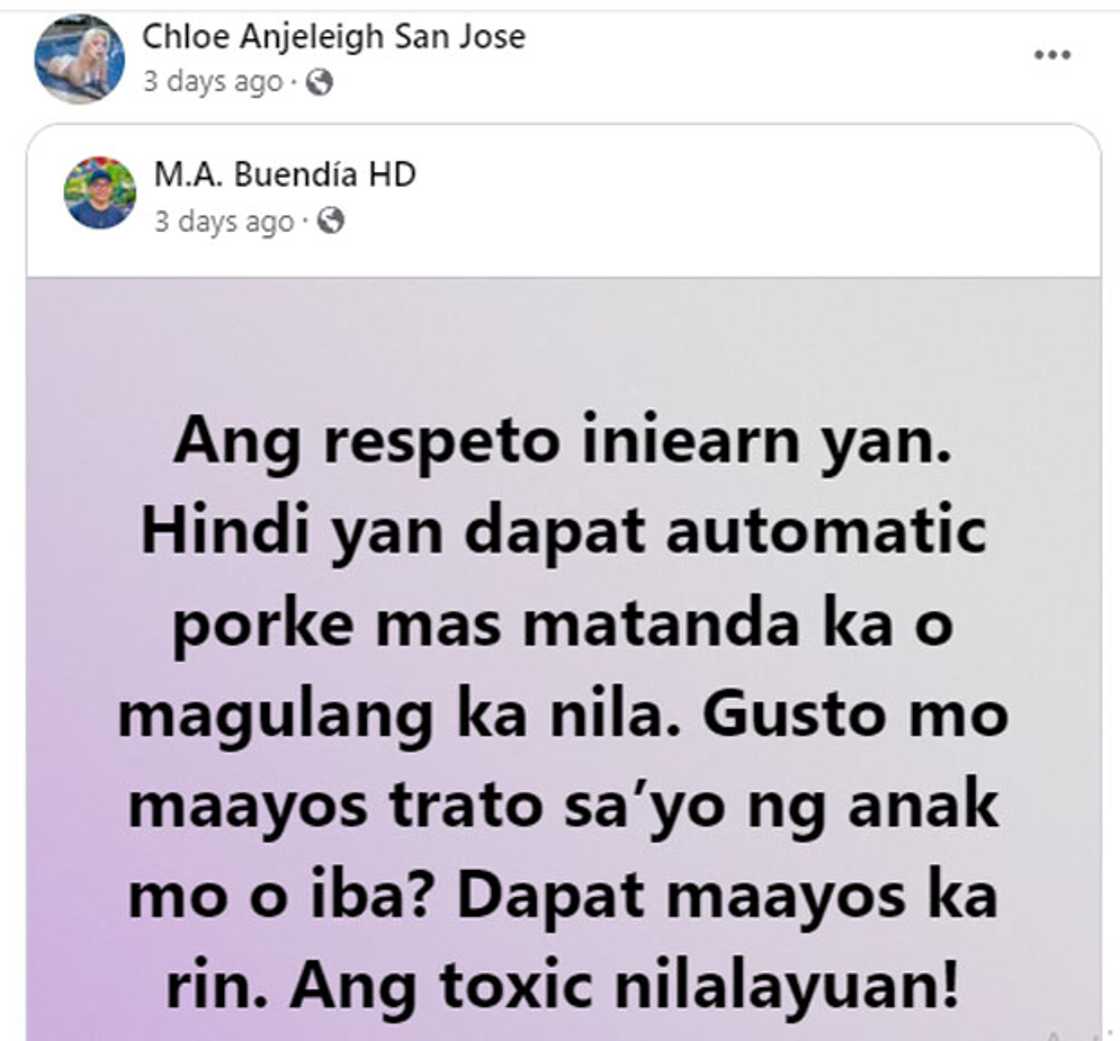Click the word 'automatic' in the post
Image resolution: width=1120 pixels, height=1041 pixels.
coord(826,531)
